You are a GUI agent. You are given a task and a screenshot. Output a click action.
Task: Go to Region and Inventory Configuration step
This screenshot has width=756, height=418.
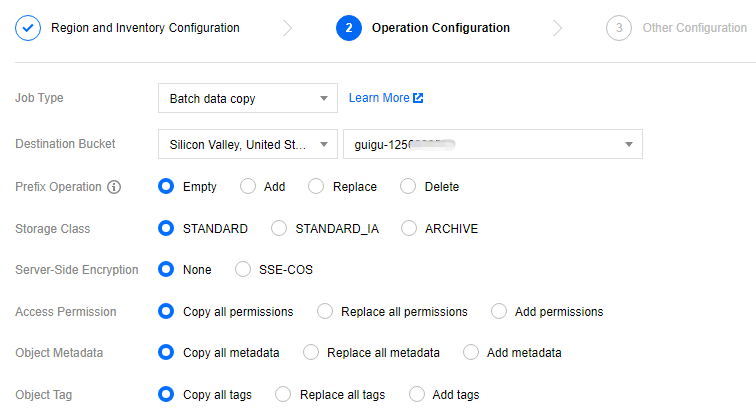145,28
